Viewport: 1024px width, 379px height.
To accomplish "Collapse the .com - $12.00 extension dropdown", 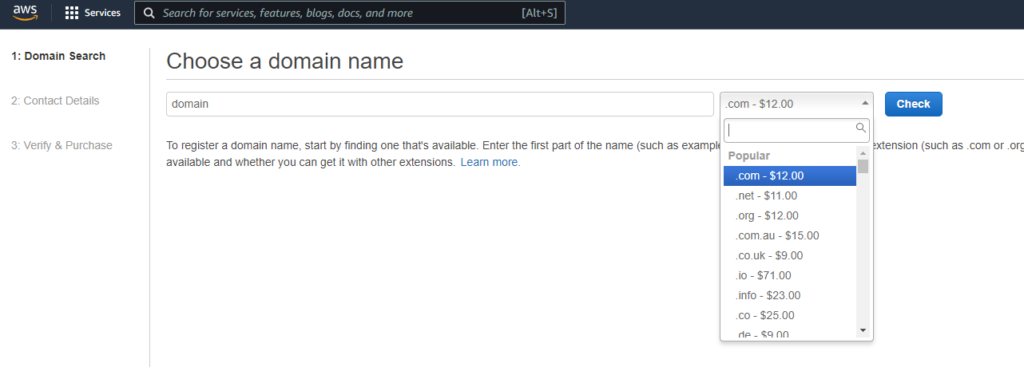I will (x=797, y=104).
